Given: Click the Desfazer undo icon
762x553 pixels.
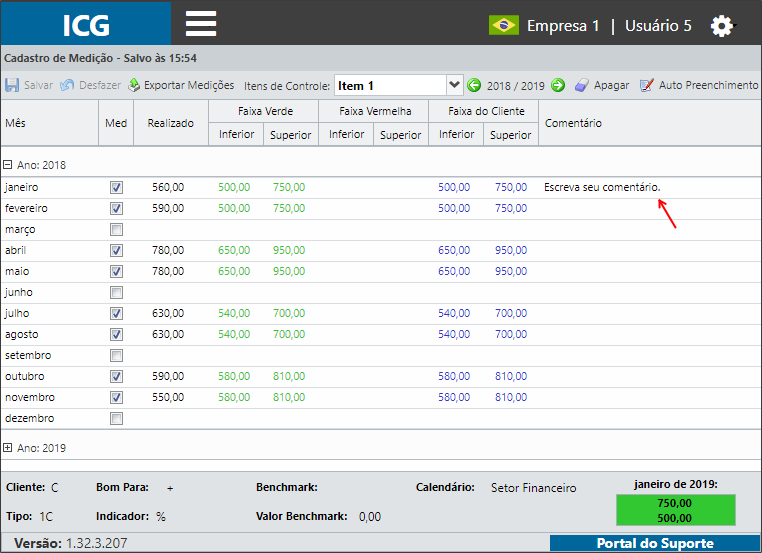Looking at the screenshot, I should click(67, 85).
